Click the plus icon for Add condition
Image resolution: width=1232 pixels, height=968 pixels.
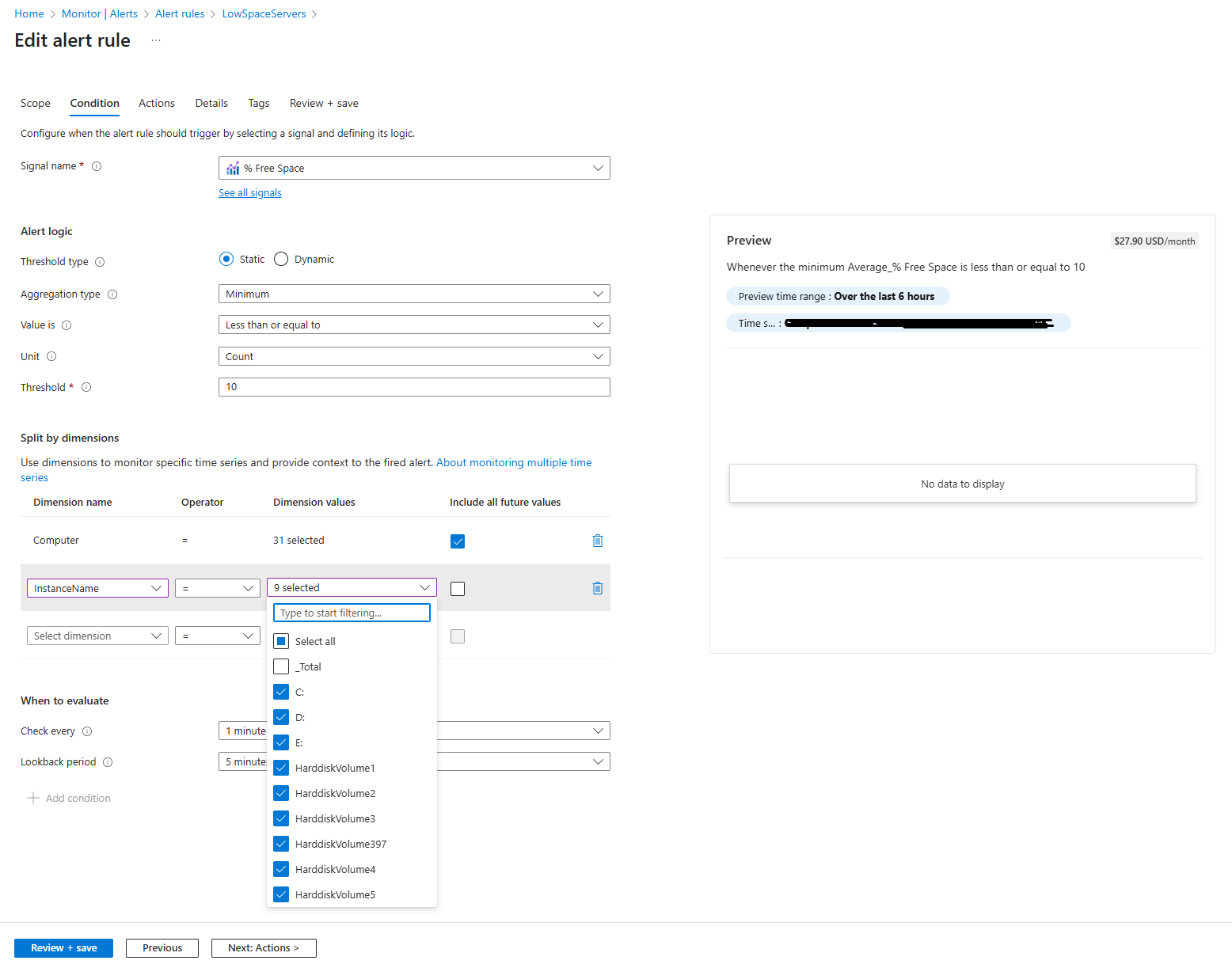click(x=33, y=798)
